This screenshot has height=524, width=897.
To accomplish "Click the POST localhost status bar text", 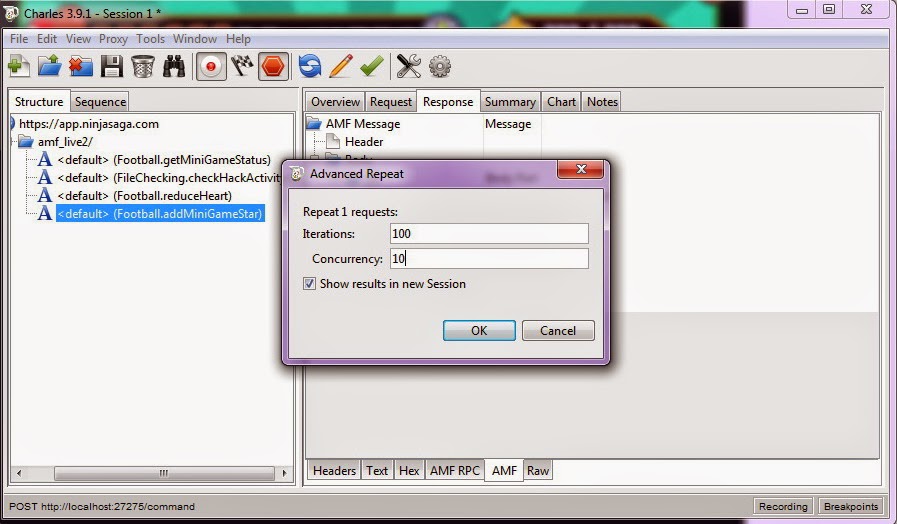I will pos(102,506).
